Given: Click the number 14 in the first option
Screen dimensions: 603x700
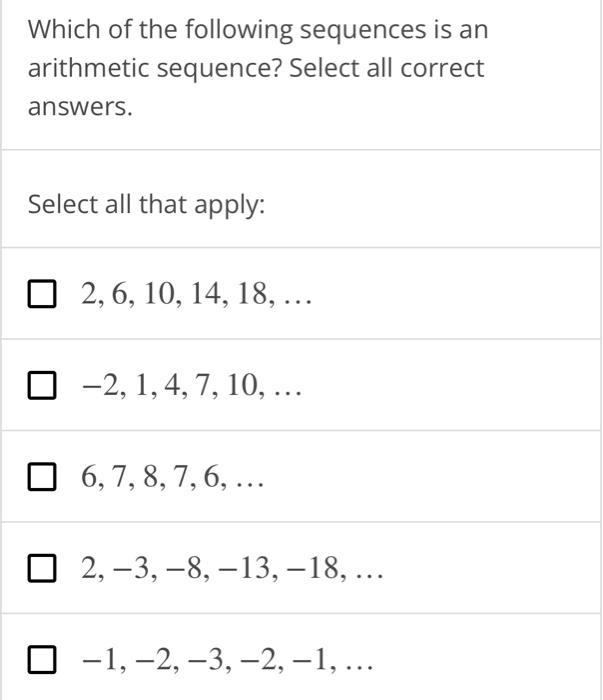Looking at the screenshot, I should [206, 294].
